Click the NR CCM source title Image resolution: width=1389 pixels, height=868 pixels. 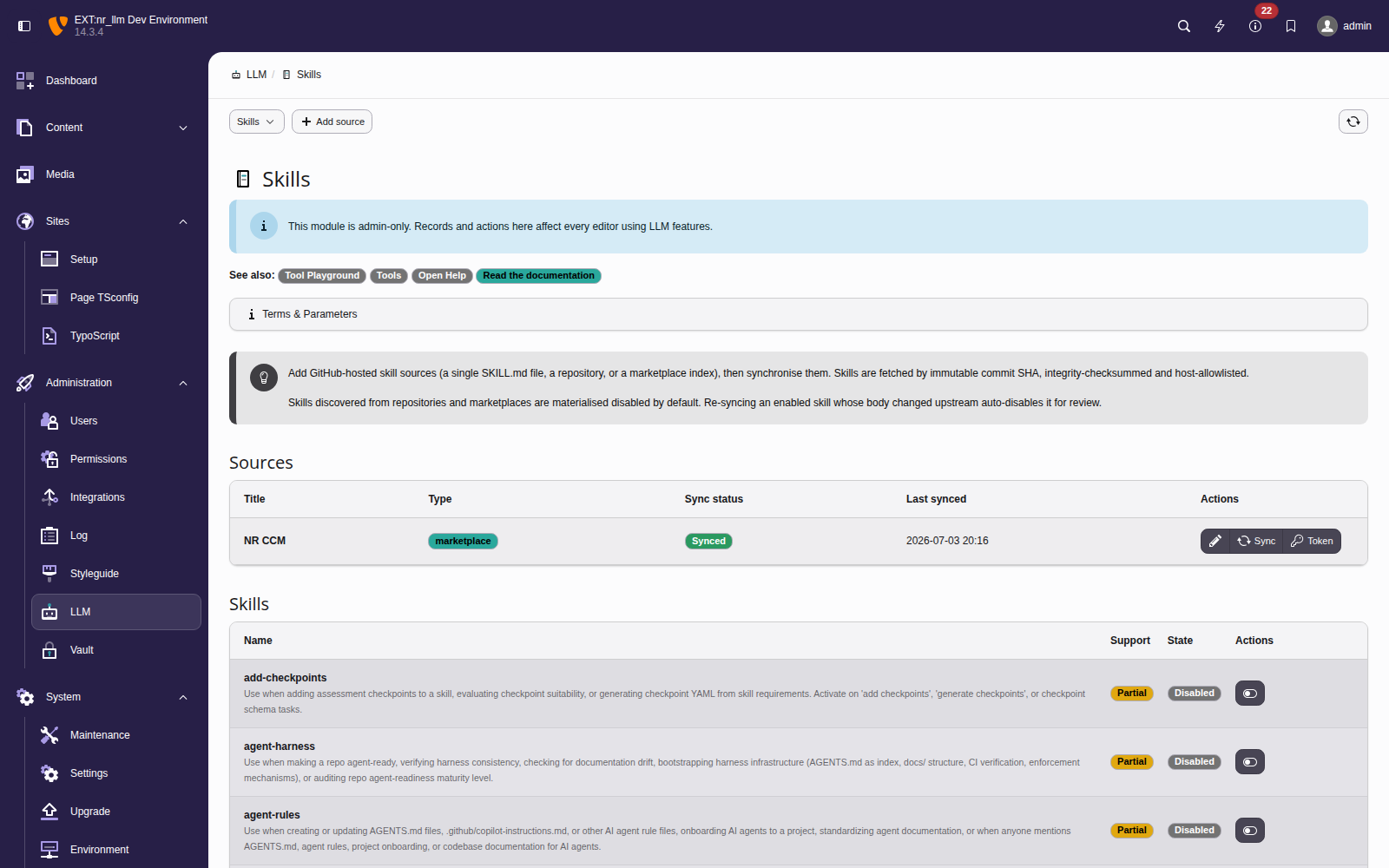tap(265, 541)
